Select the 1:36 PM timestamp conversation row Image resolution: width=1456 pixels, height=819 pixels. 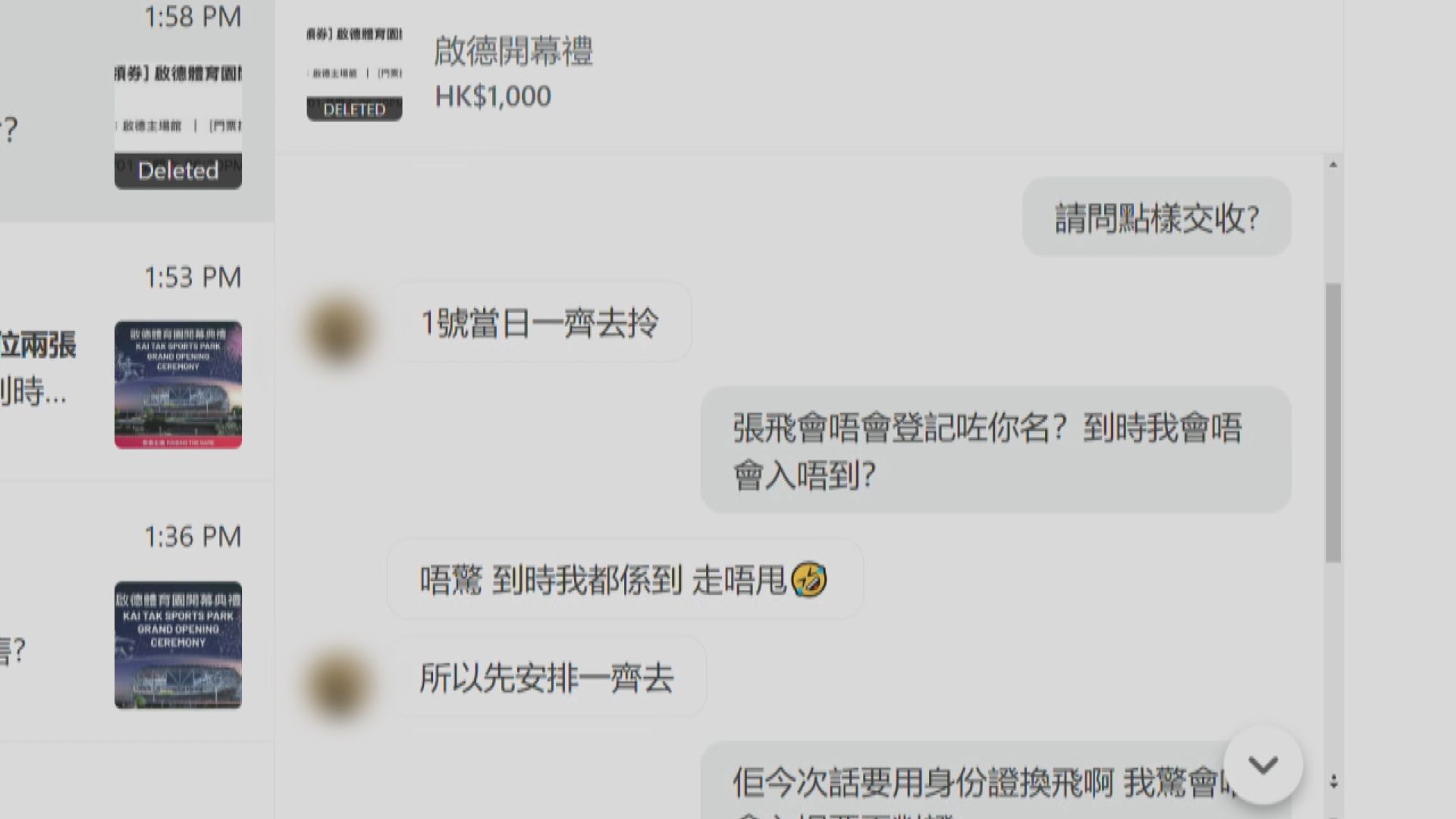pos(136,612)
